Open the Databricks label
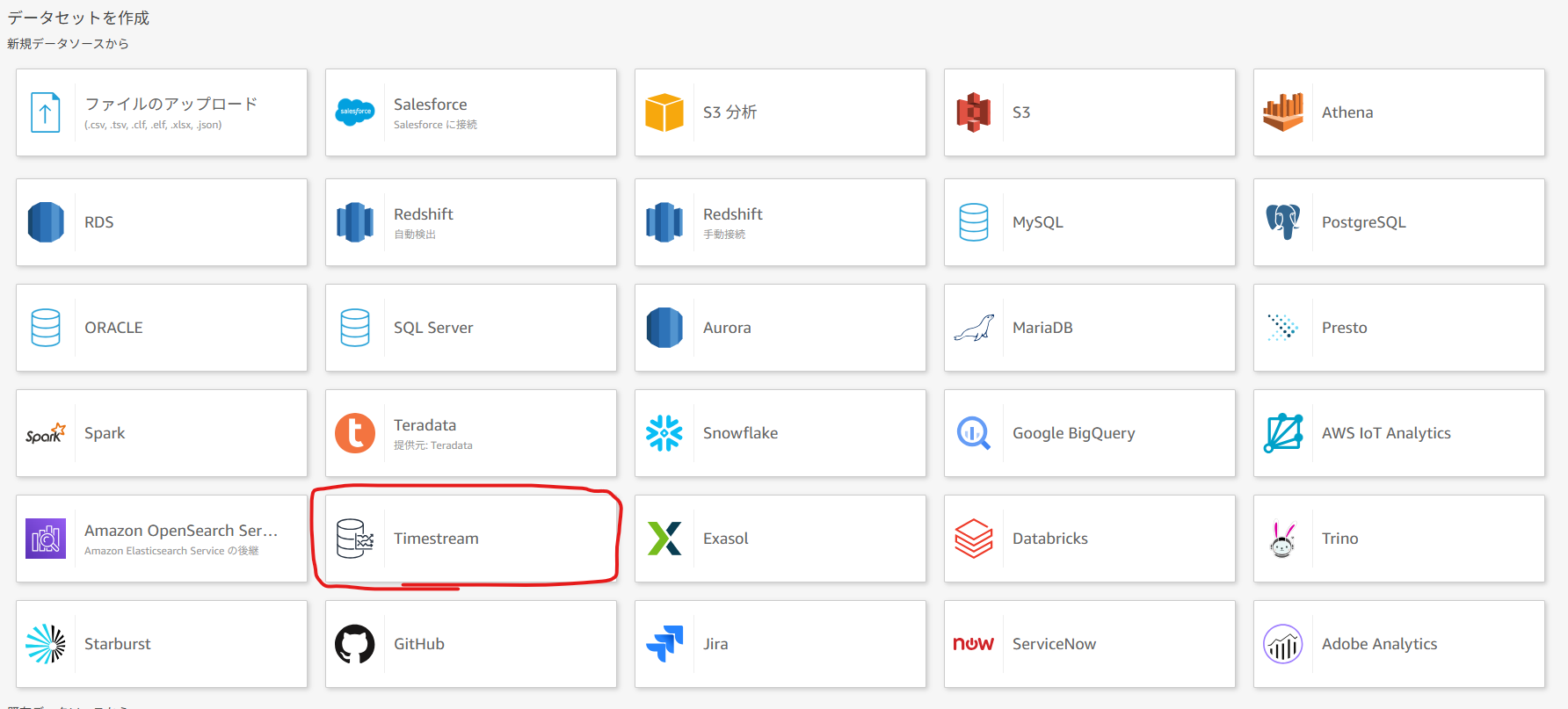This screenshot has width=1568, height=709. pos(1050,539)
